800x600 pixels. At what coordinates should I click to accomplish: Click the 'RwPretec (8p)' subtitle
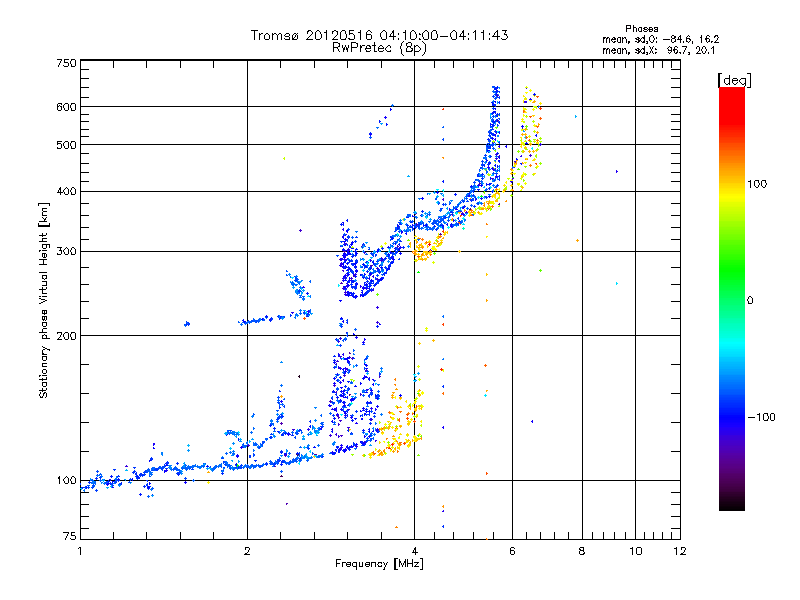(x=379, y=48)
